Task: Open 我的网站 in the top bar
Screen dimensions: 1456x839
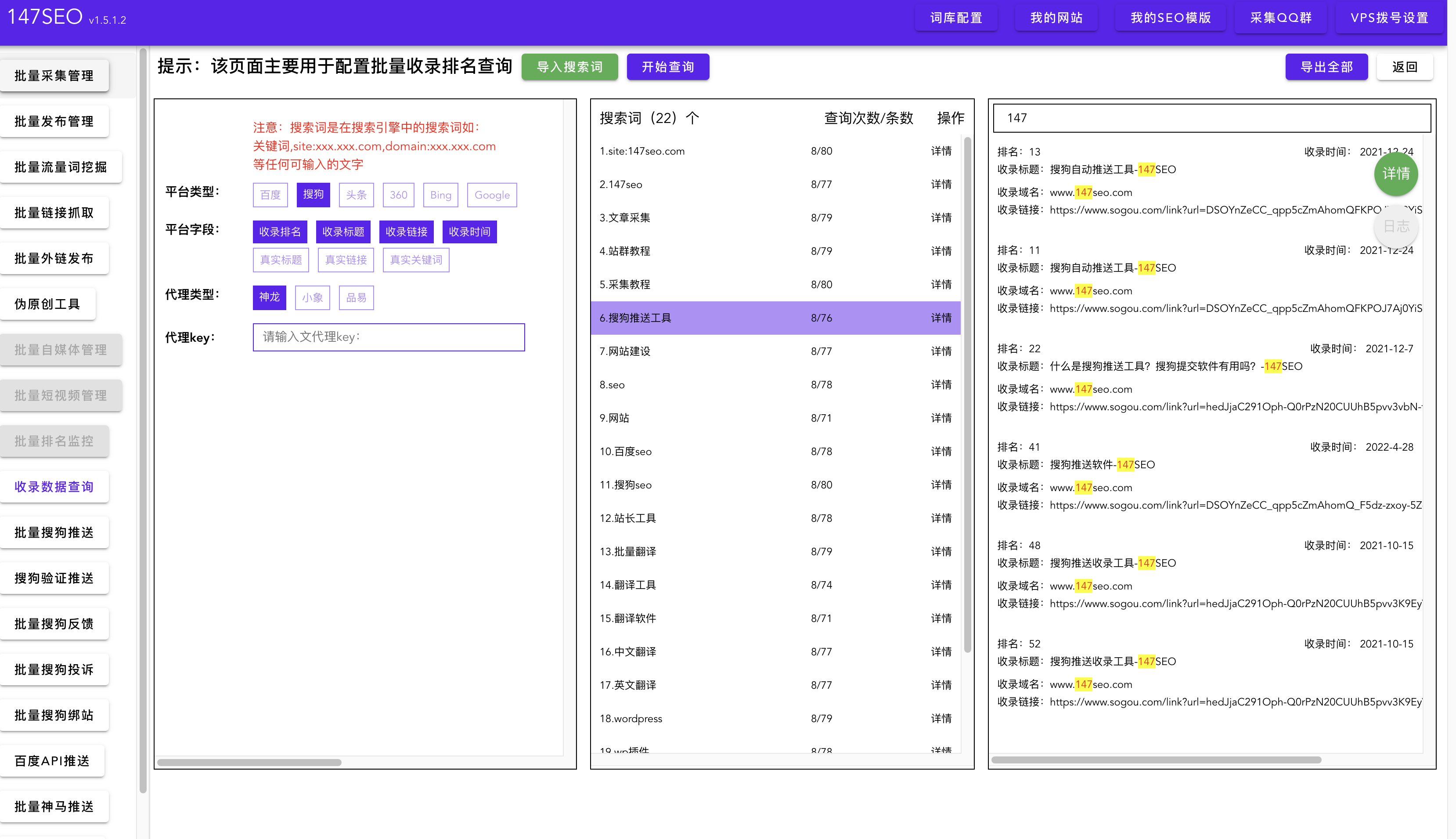Action: 1056,18
